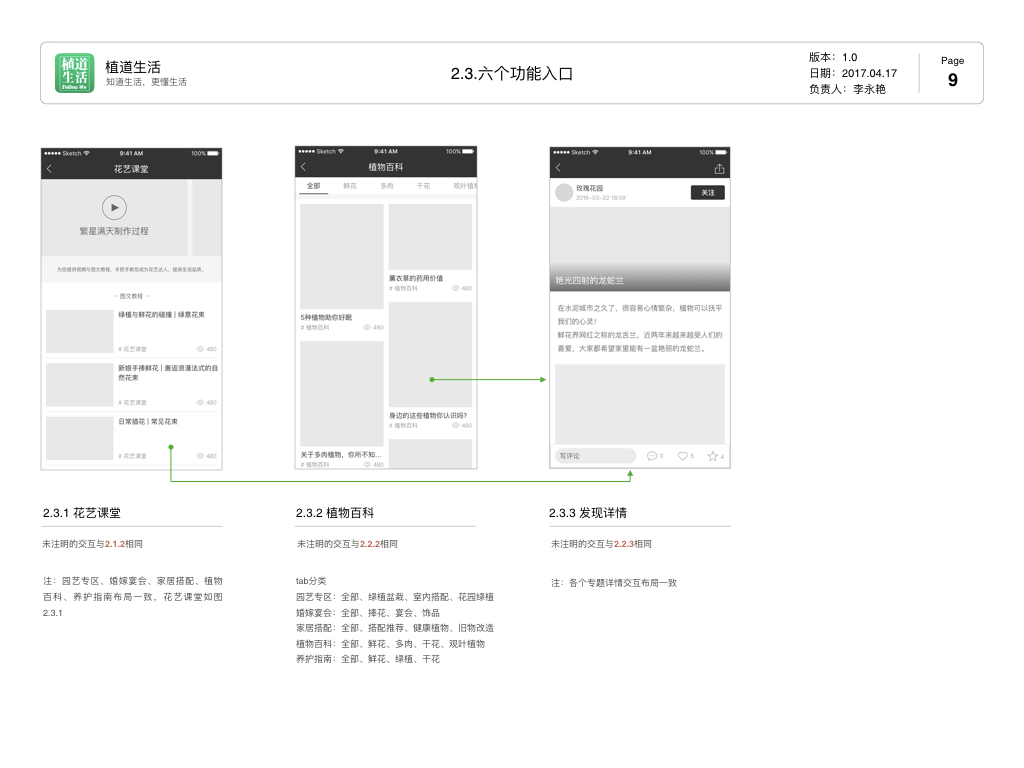Tap the 关注 follow button

click(x=708, y=193)
